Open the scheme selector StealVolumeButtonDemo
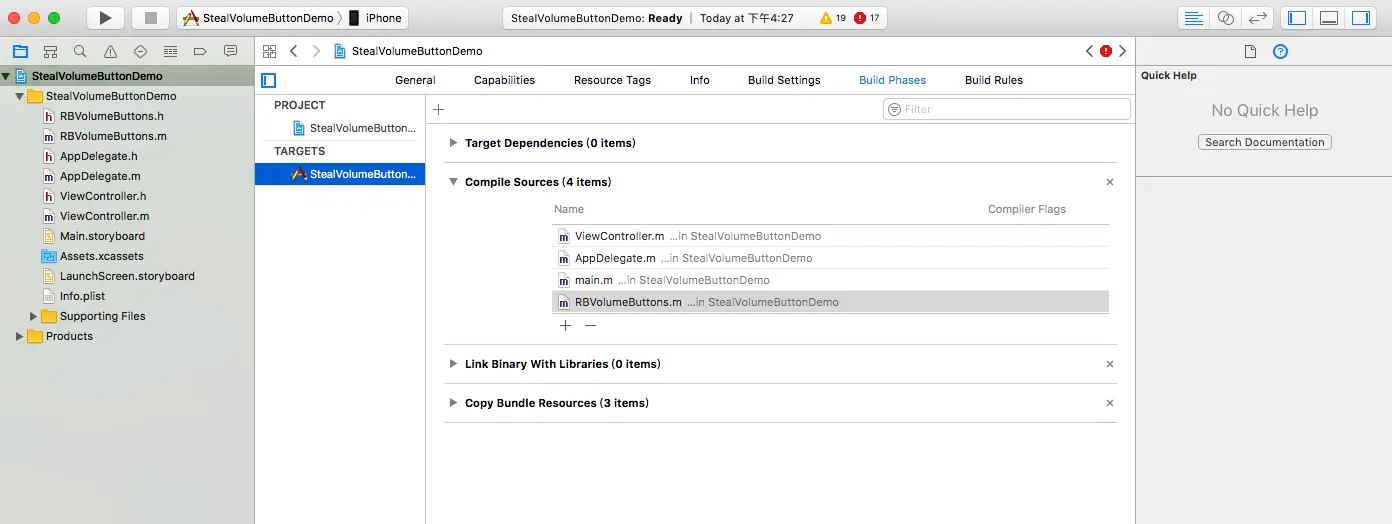This screenshot has height=524, width=1392. (x=258, y=18)
